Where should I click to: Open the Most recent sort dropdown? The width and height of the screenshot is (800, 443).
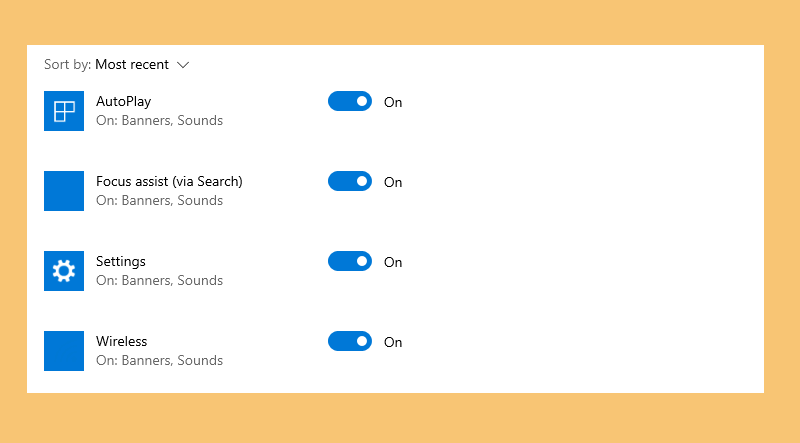(x=132, y=64)
